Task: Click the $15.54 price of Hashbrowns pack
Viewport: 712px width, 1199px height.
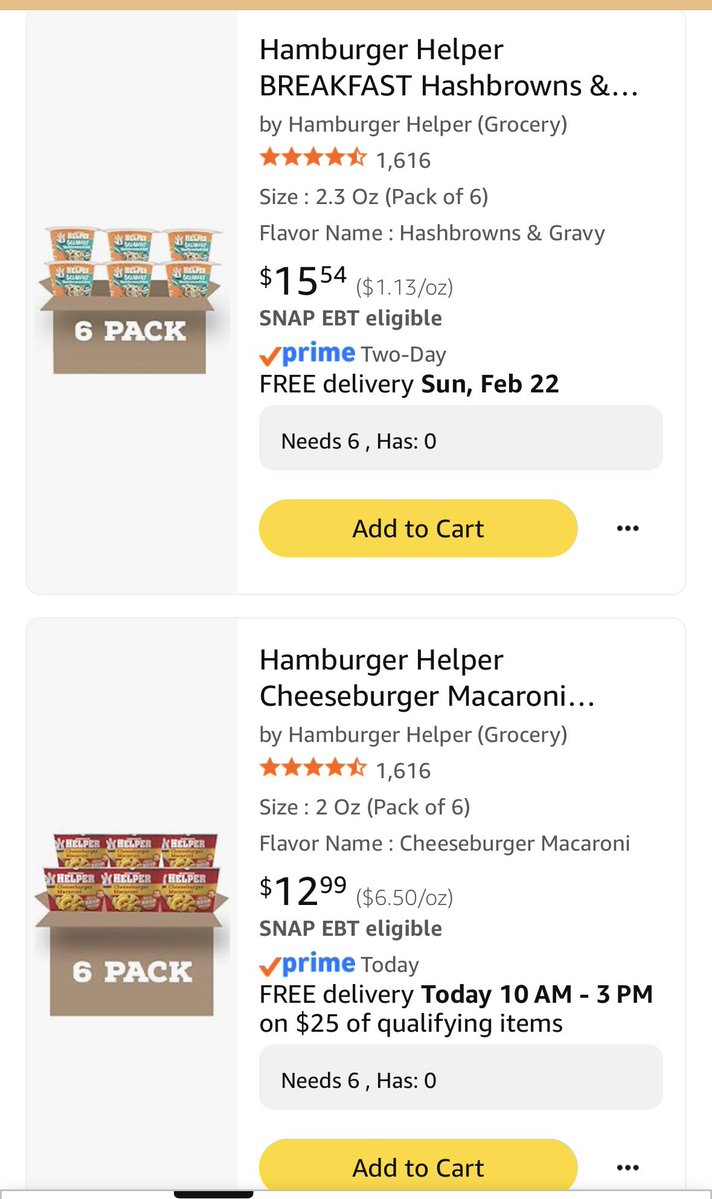Action: pyautogui.click(x=303, y=282)
